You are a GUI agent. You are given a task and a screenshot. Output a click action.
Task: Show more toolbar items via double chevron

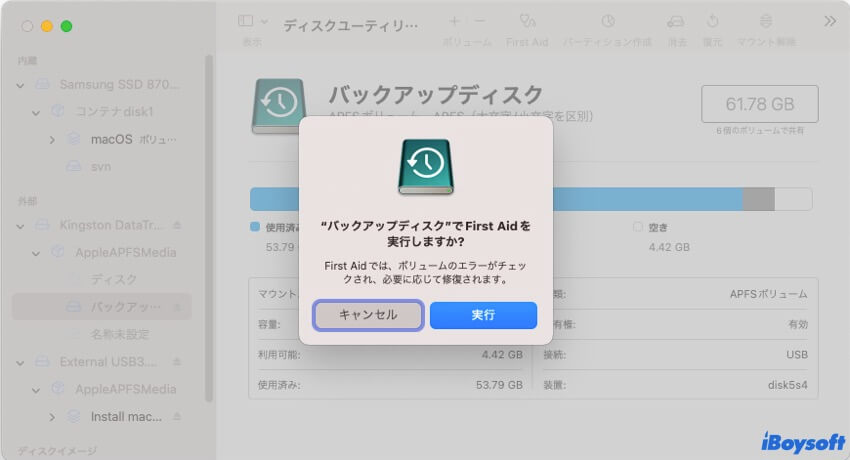click(x=830, y=21)
